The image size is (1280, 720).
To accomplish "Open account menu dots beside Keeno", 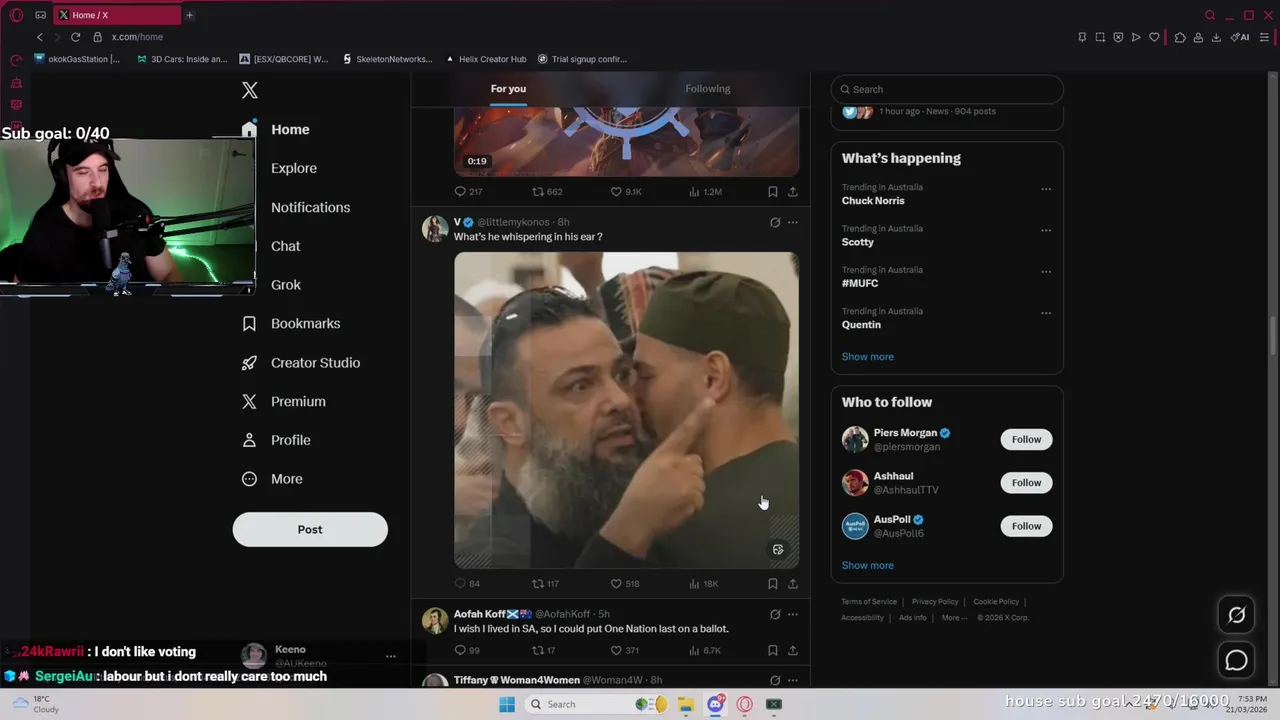I will [x=391, y=656].
